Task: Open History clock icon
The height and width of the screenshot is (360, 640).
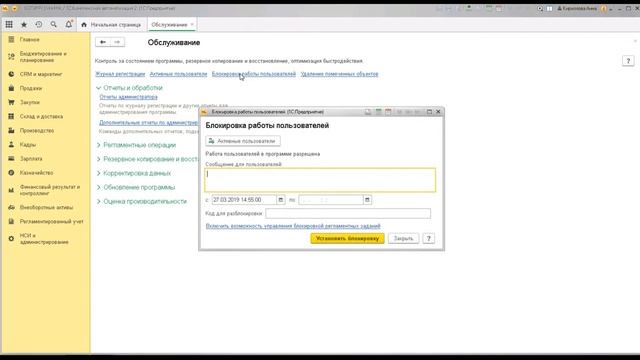Action: click(39, 24)
